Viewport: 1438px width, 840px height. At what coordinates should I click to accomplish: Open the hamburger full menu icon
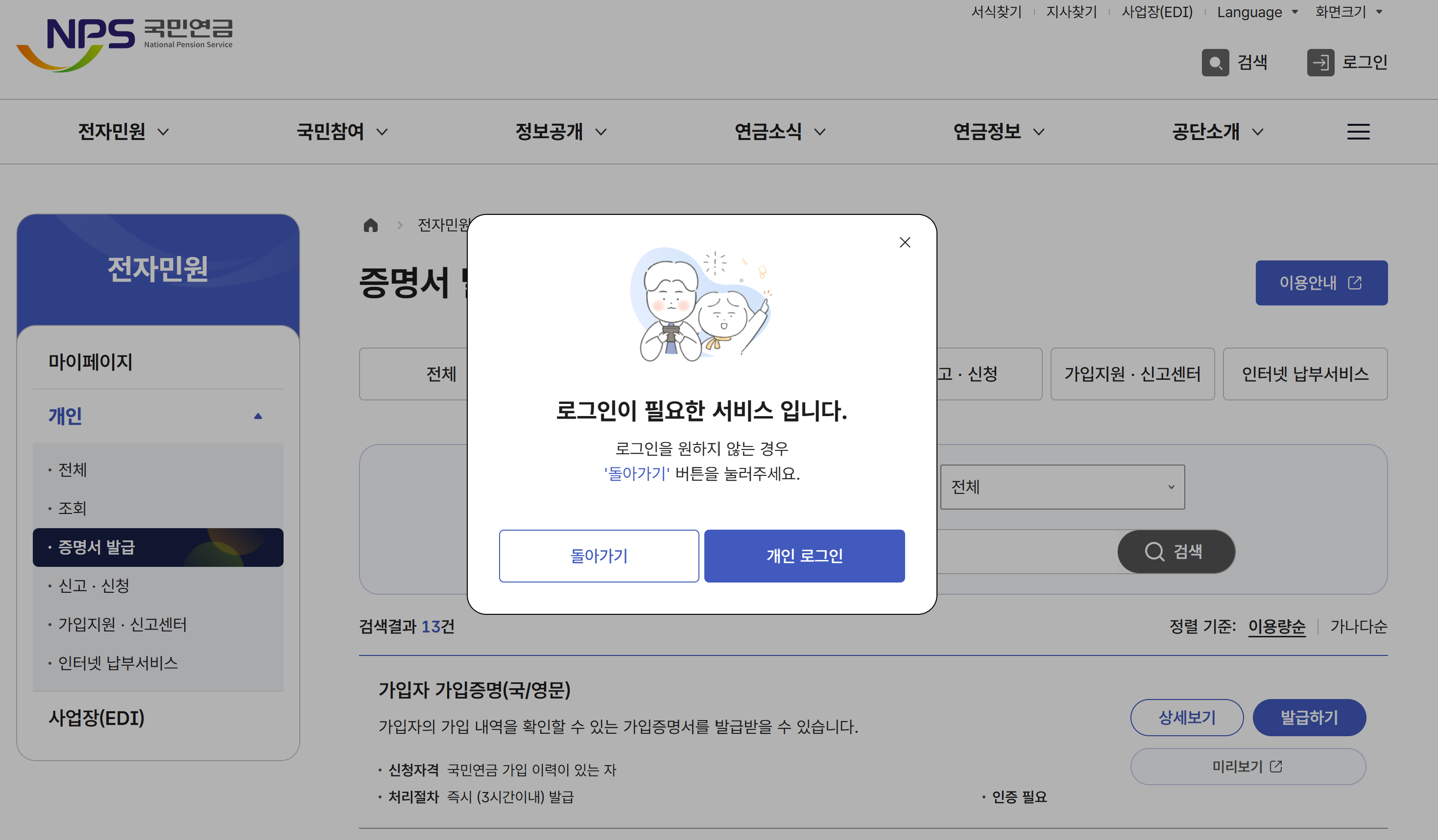(1358, 132)
